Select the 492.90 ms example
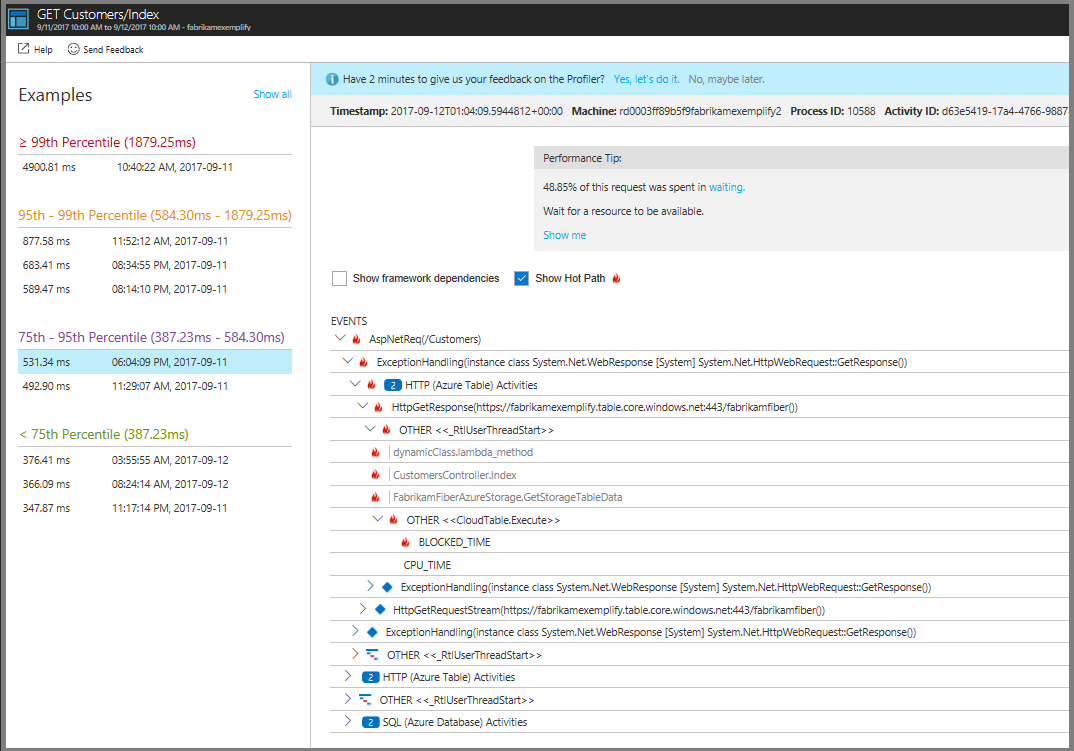This screenshot has height=751, width=1074. (155, 386)
